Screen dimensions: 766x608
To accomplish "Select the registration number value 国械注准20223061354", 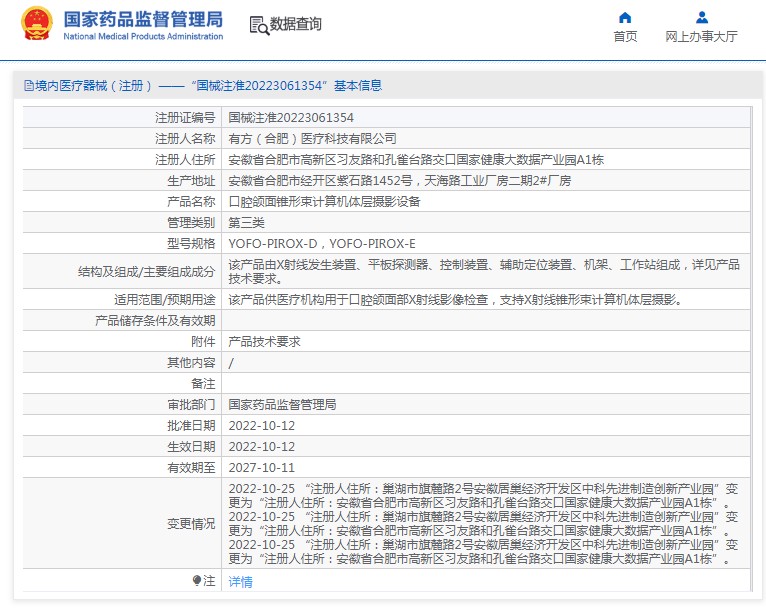I will tap(291, 117).
